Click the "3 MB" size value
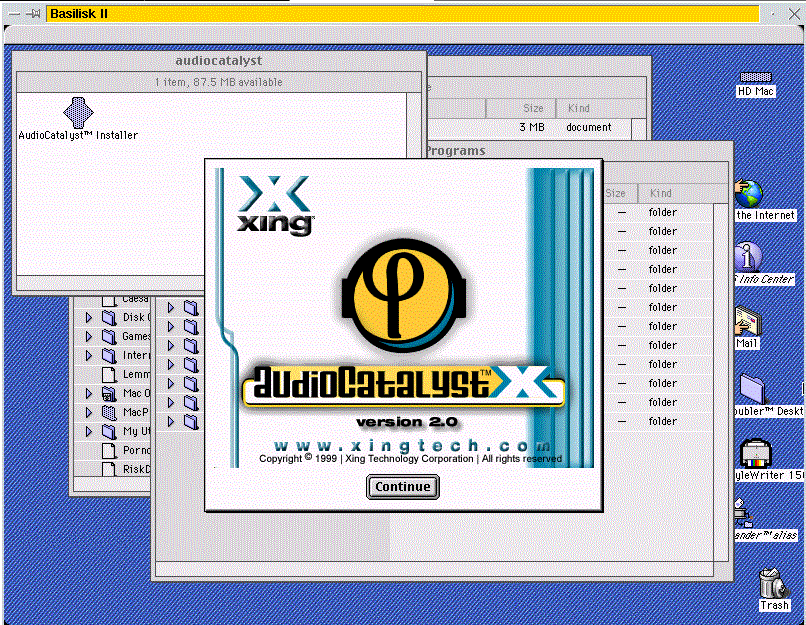The image size is (806, 625). point(532,127)
